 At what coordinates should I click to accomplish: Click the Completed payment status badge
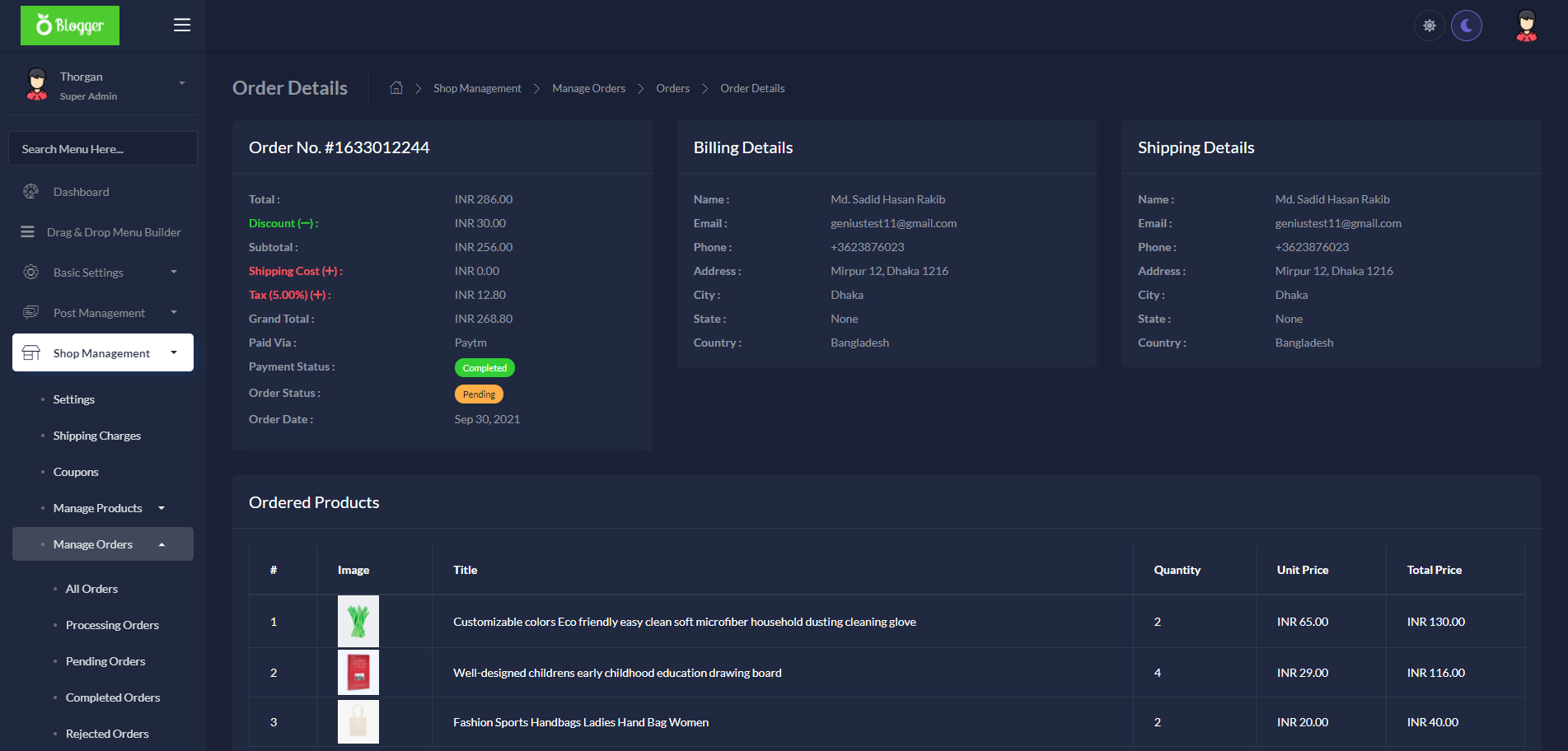click(484, 367)
